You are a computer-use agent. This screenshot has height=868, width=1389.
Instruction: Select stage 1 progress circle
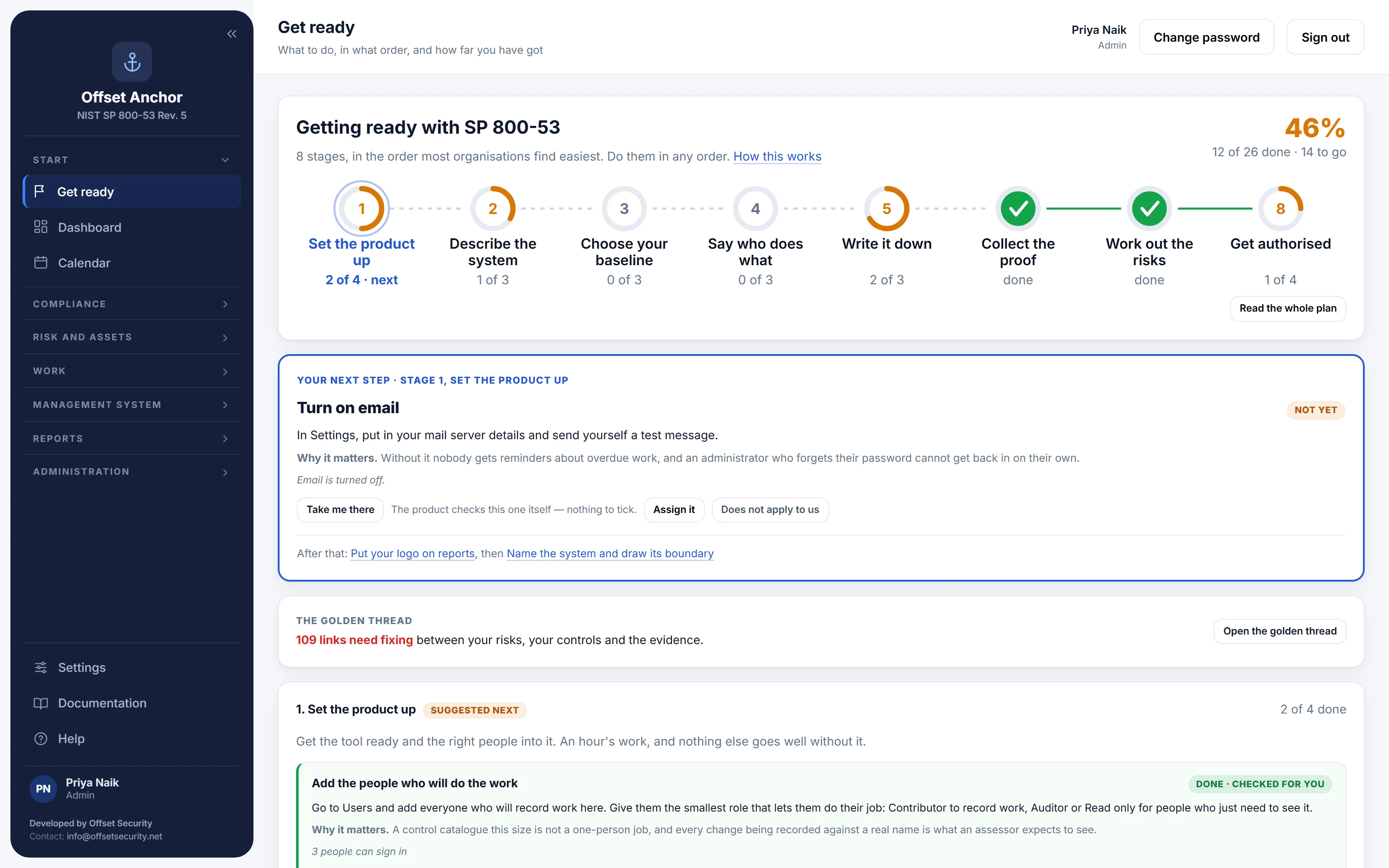coord(362,208)
